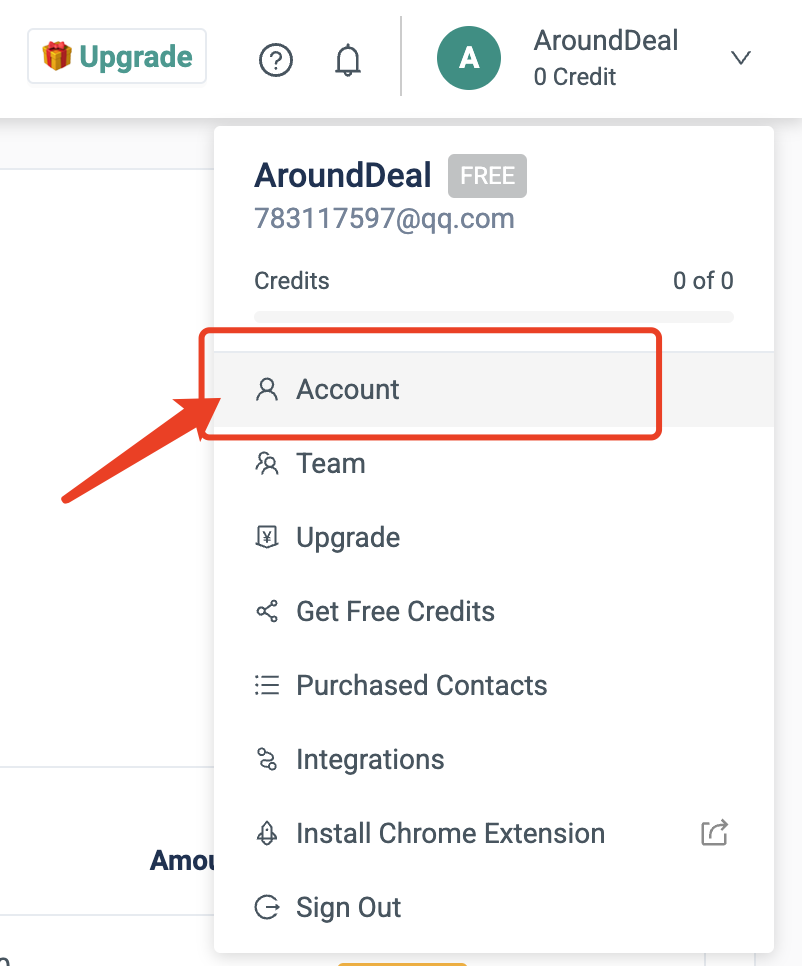802x966 pixels.
Task: Select Account menu item
Action: tap(348, 389)
